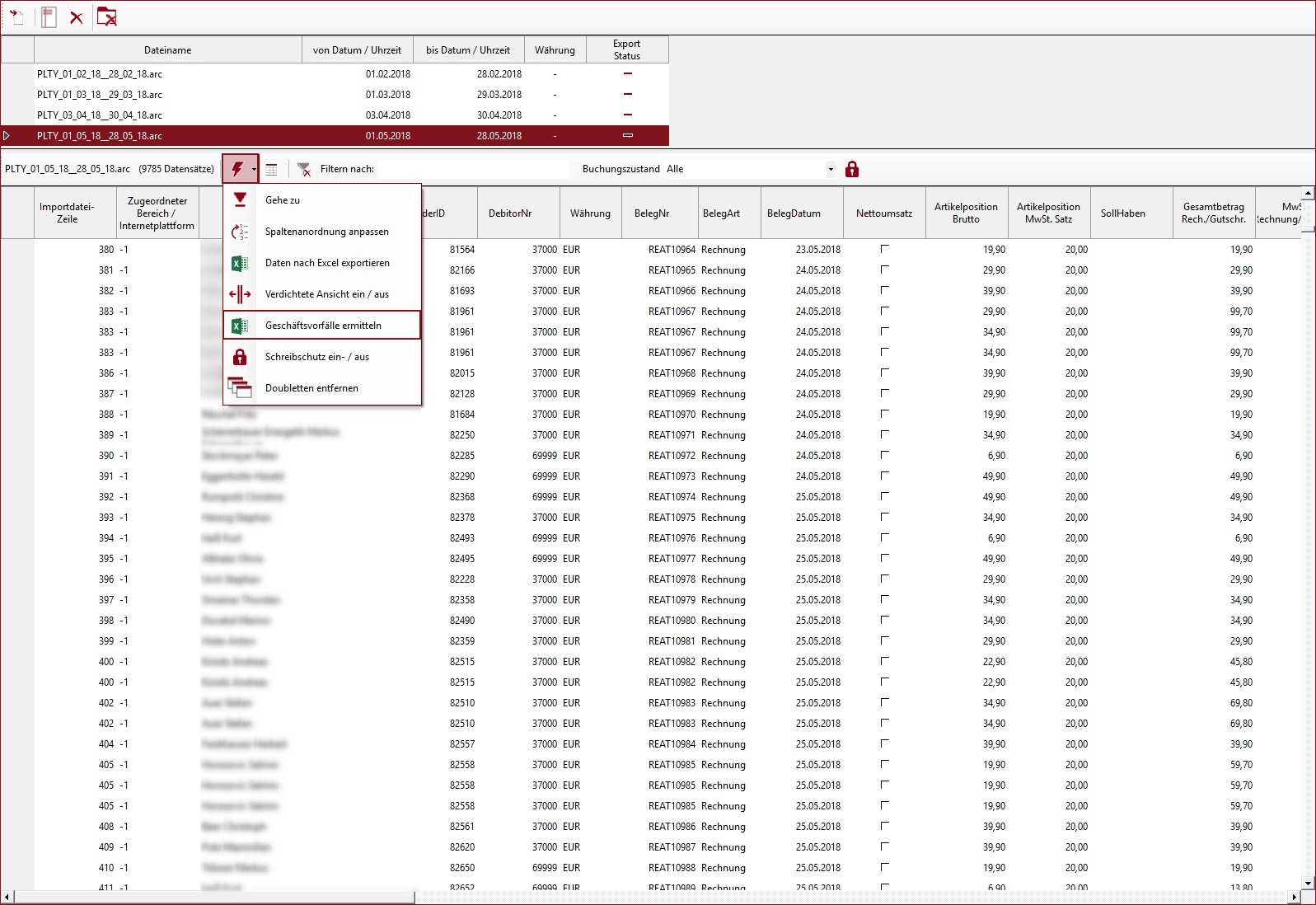This screenshot has height=905, width=1316.
Task: Check Nettoumsatz box in REAT10972 row
Action: coord(884,455)
